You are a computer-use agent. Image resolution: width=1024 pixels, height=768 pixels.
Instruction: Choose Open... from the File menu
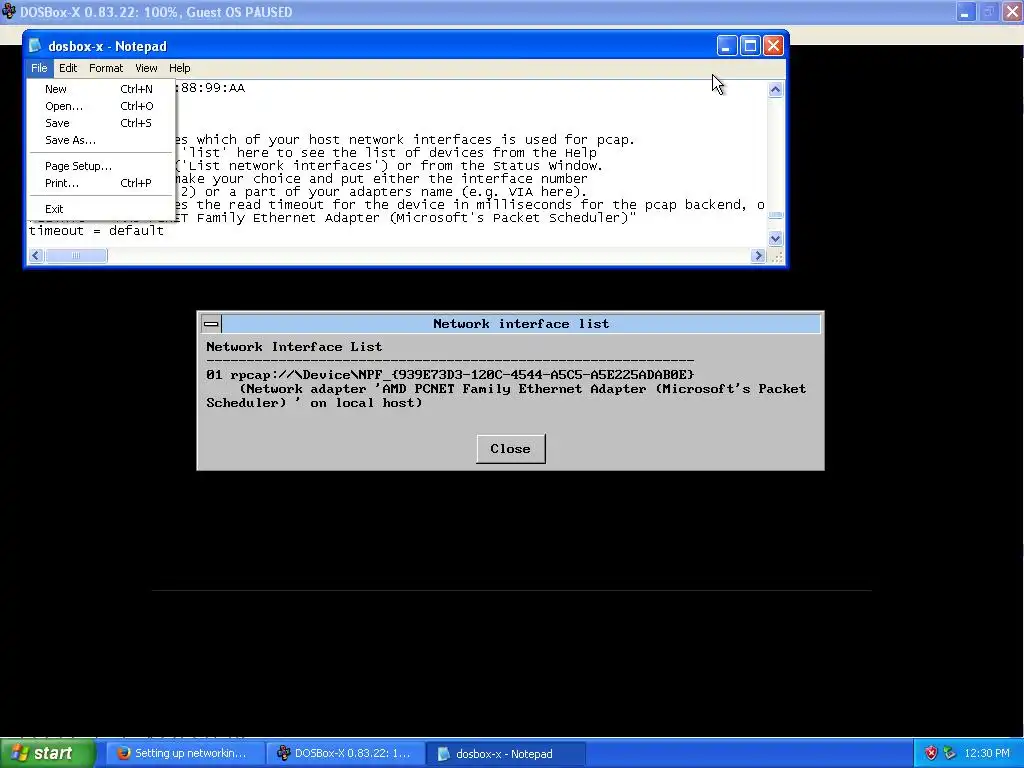point(101,106)
